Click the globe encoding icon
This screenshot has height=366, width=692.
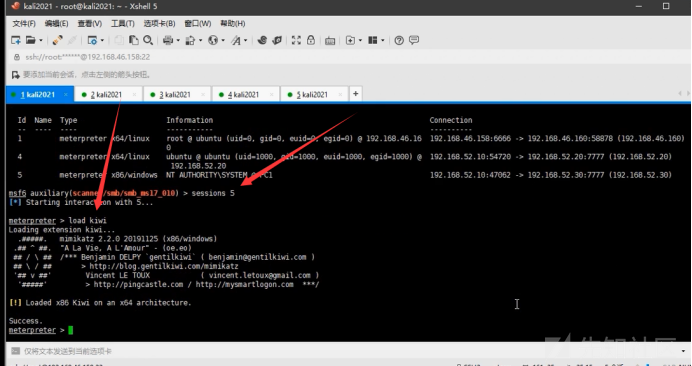(x=213, y=41)
